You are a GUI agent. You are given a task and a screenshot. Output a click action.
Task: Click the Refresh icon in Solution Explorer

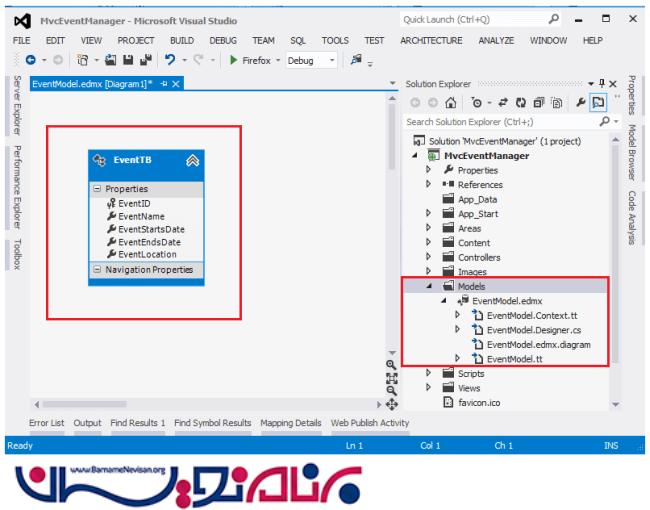[x=521, y=102]
